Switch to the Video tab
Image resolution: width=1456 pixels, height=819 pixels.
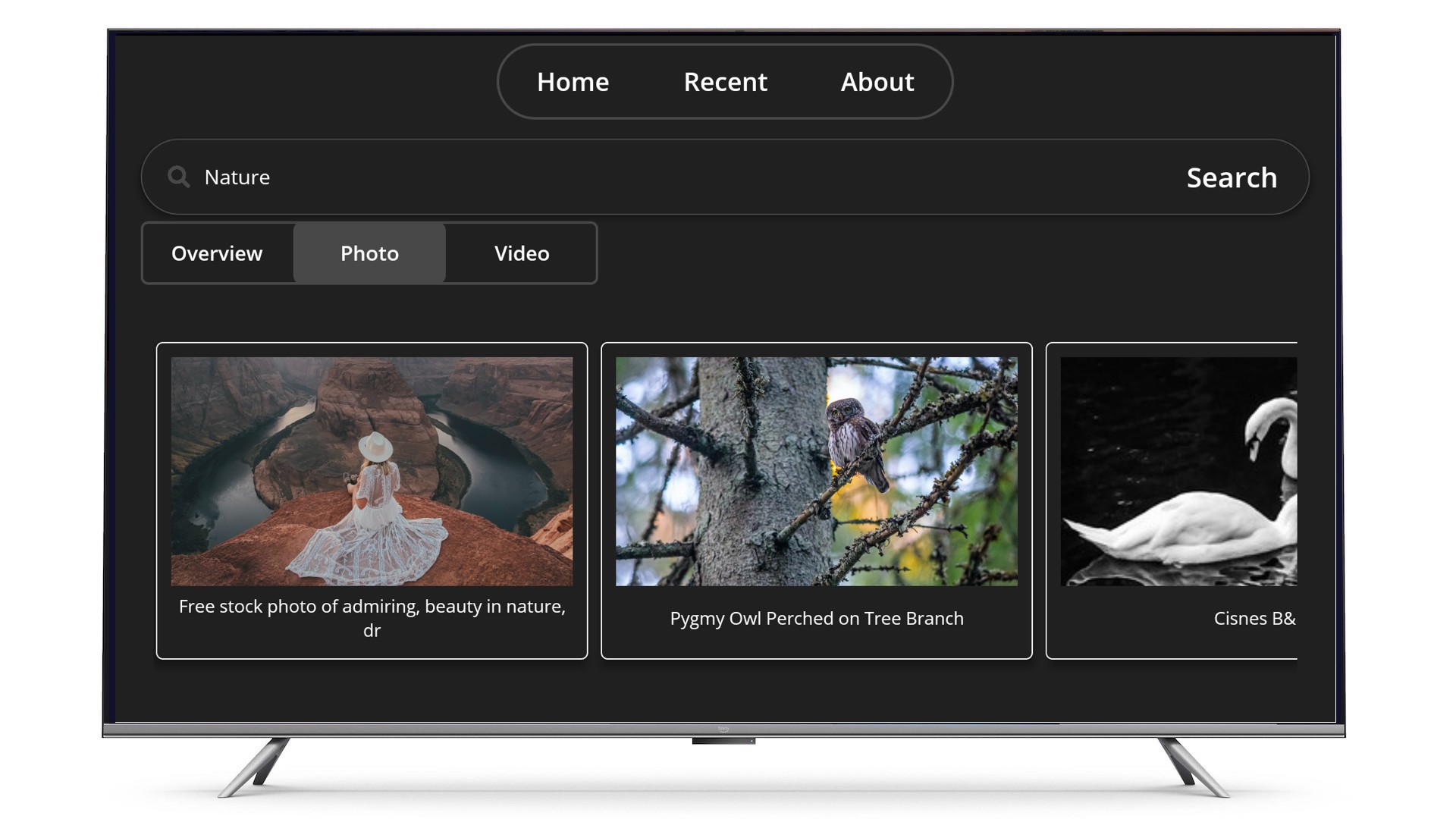(x=521, y=253)
